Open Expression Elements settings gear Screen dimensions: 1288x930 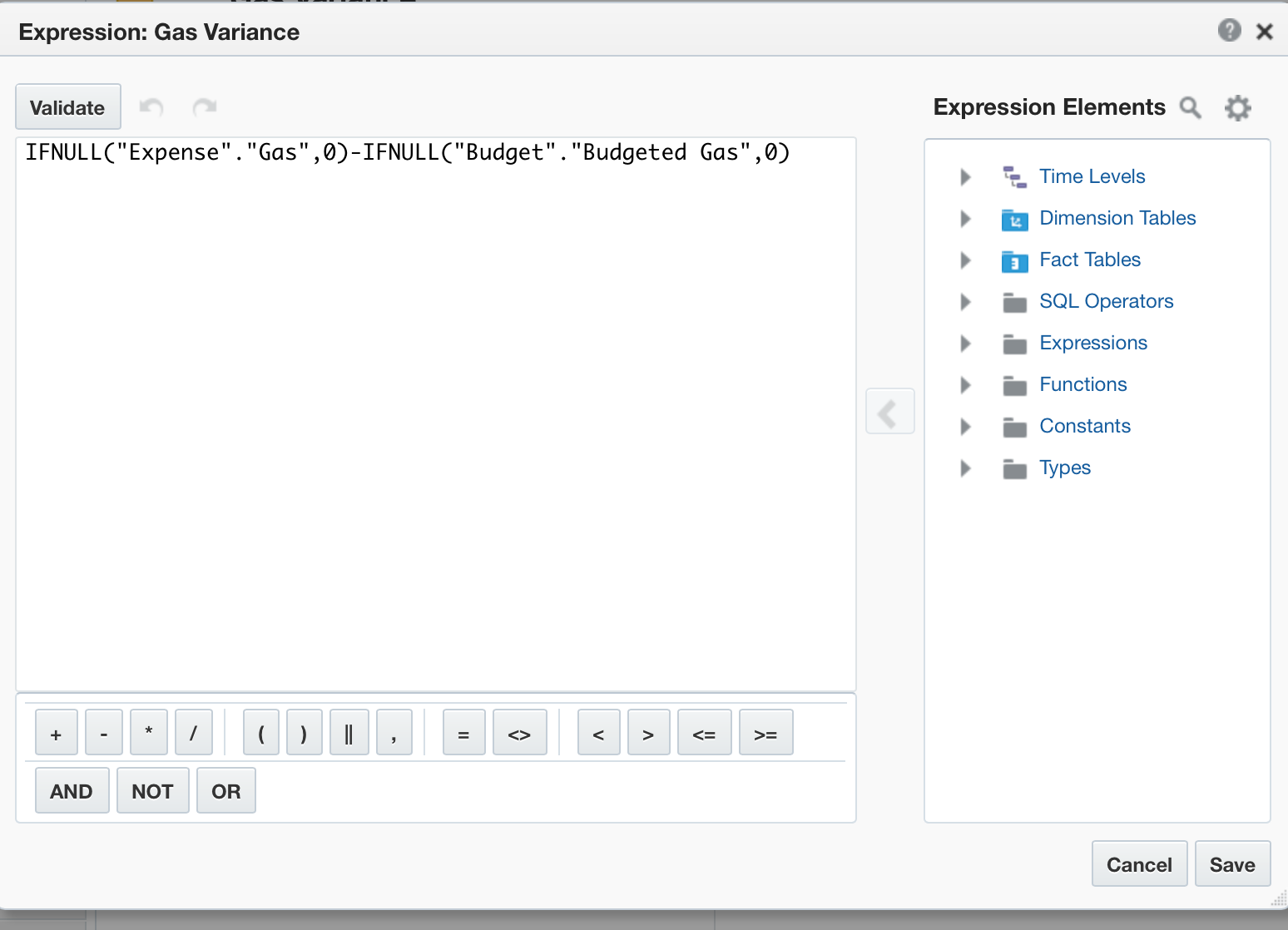pos(1238,107)
